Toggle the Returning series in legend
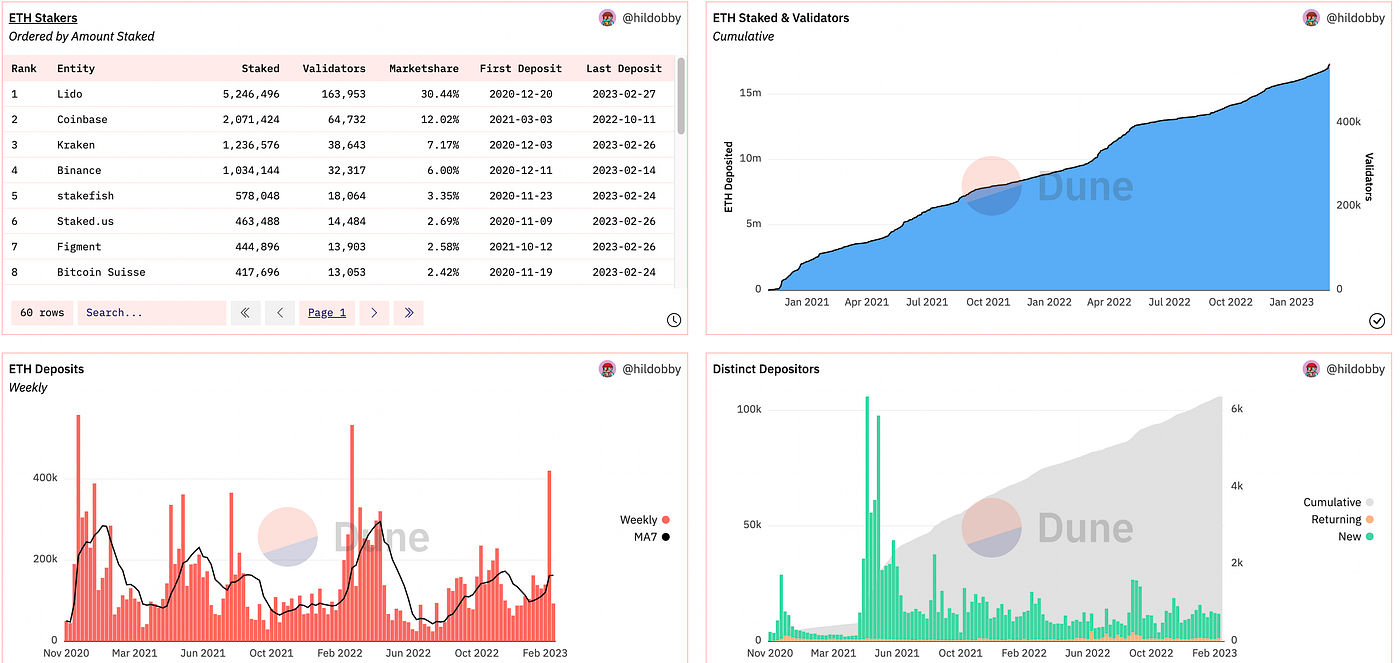Screen dimensions: 1400x663 1342,519
